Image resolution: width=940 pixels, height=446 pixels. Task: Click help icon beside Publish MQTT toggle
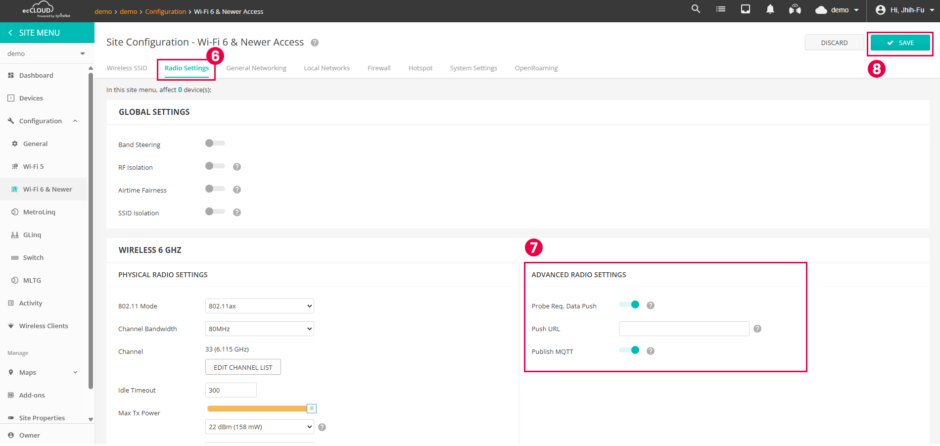(x=650, y=351)
